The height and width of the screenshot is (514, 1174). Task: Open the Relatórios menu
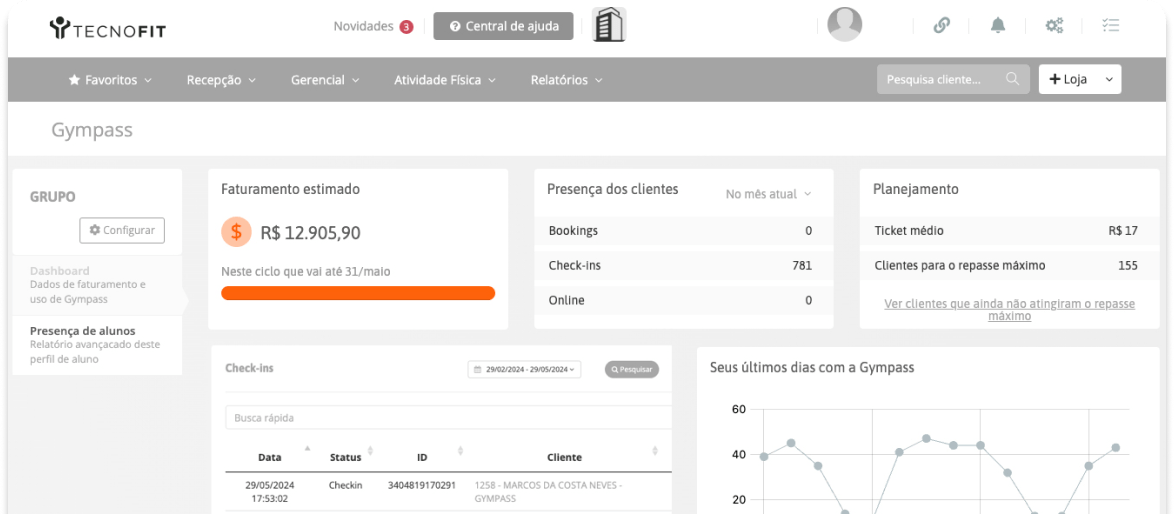pyautogui.click(x=566, y=79)
